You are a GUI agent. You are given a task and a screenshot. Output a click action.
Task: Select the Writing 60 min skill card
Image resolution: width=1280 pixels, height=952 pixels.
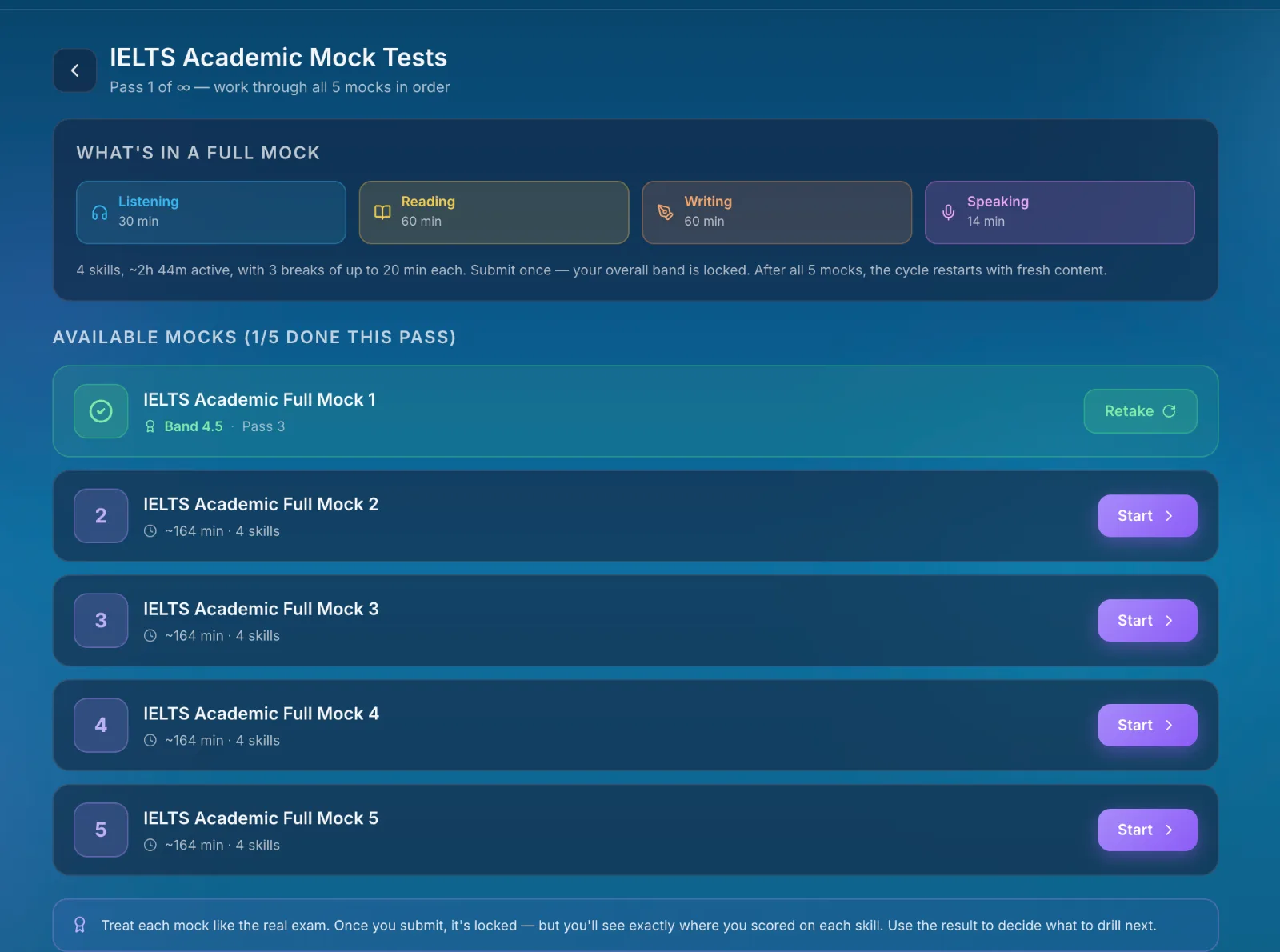(x=777, y=212)
